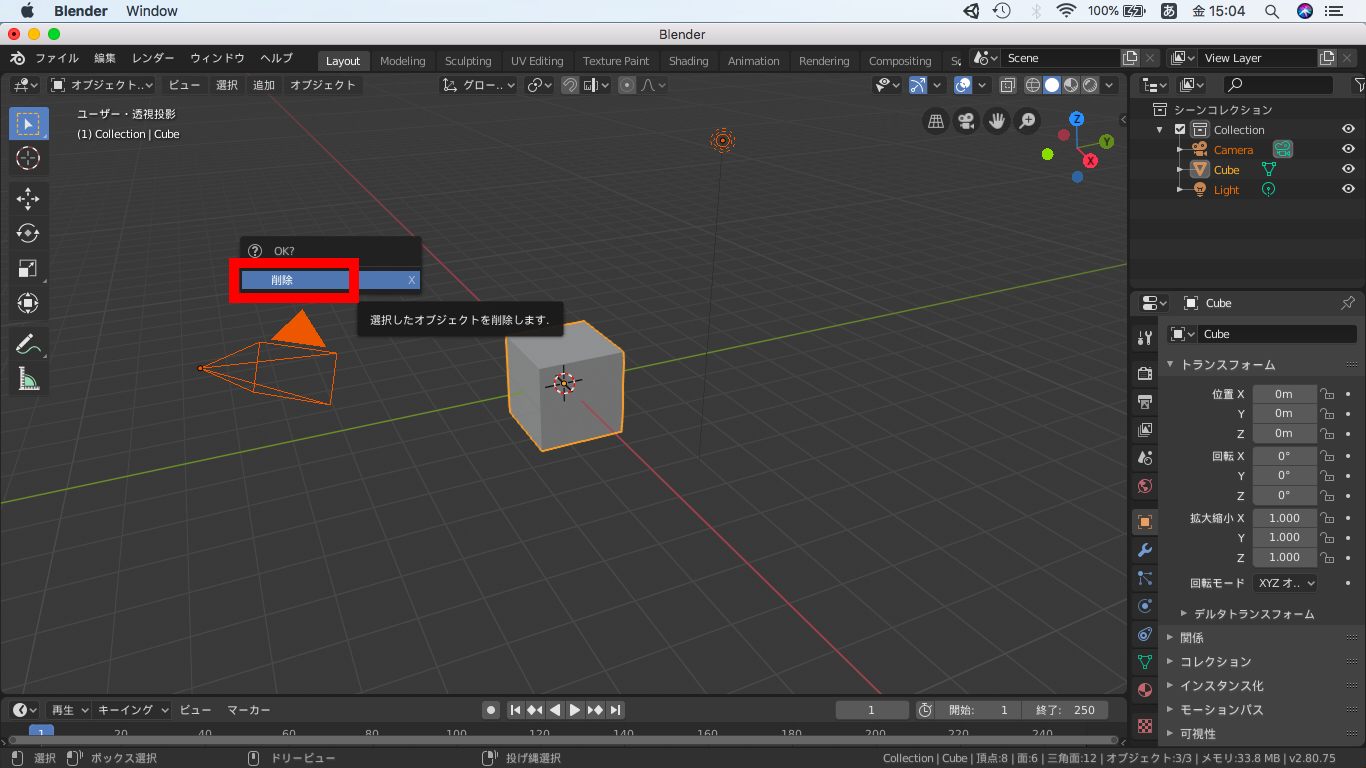Open the Object Data properties tab
1366x768 pixels.
pos(1145,662)
